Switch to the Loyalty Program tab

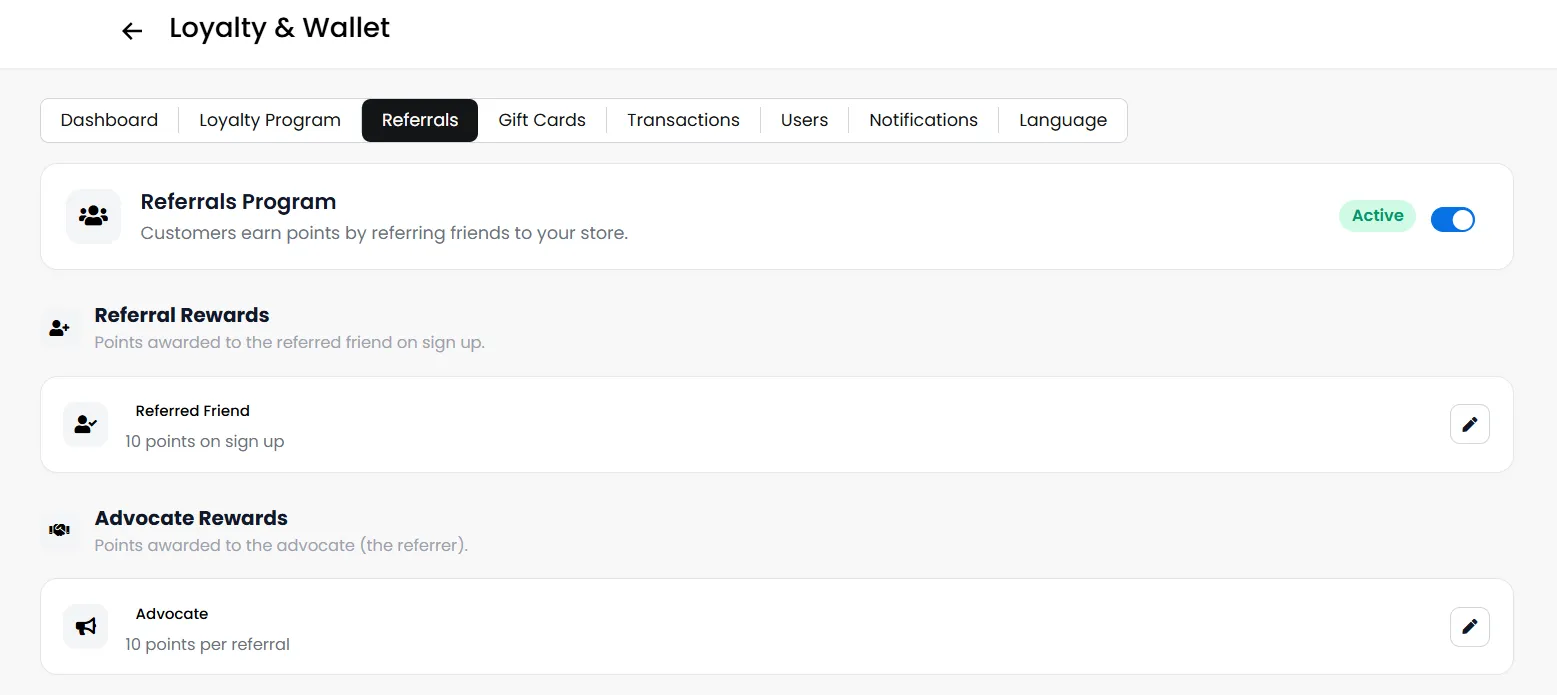click(270, 120)
